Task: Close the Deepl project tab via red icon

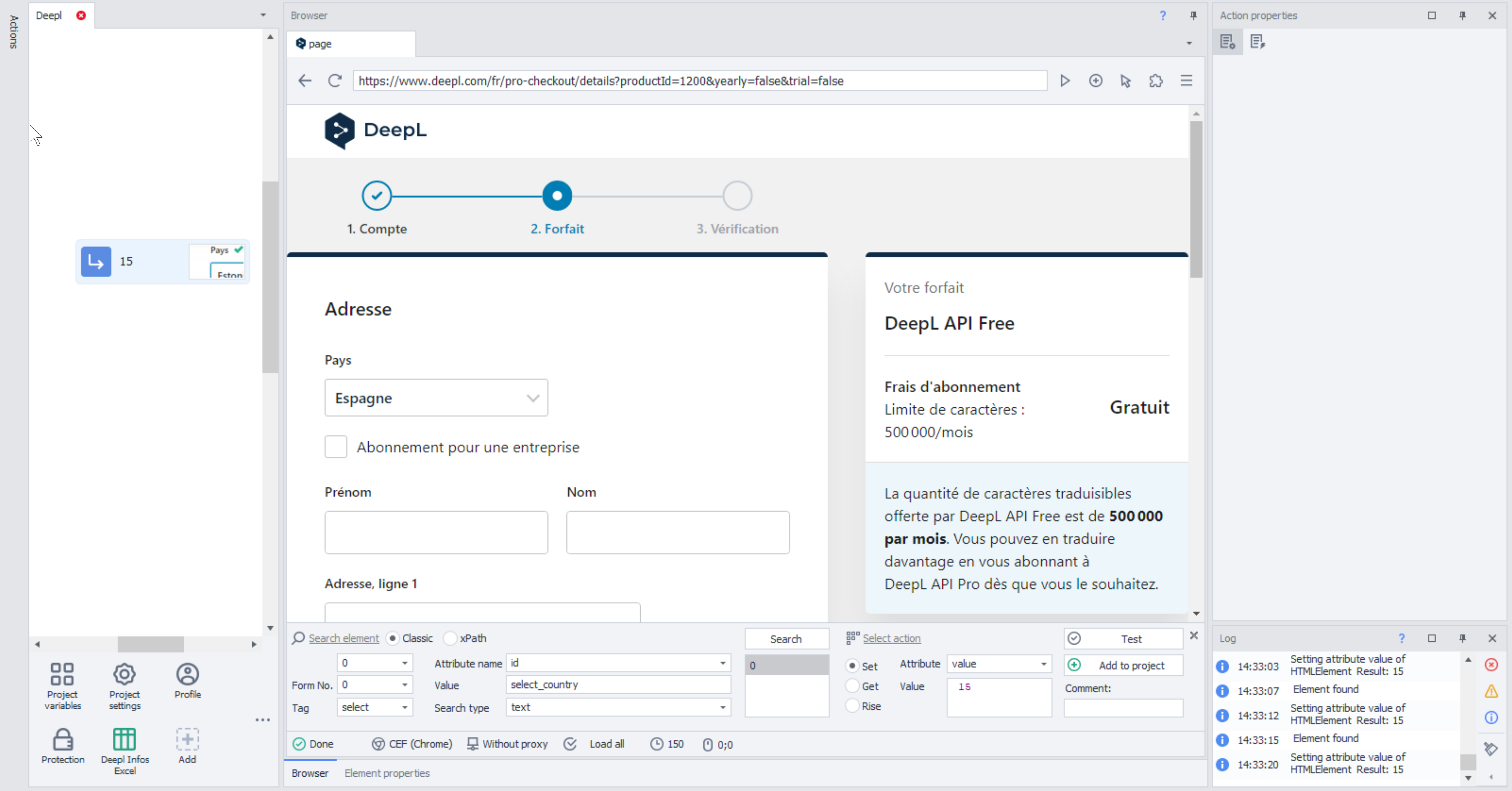Action: (81, 15)
